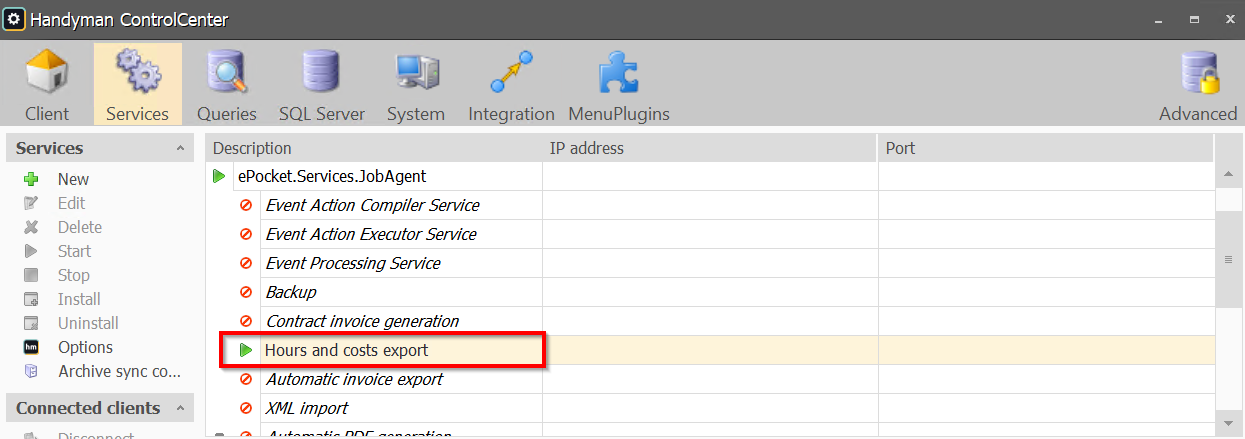Click Delete in Services panel
The height and width of the screenshot is (439, 1245).
point(80,227)
